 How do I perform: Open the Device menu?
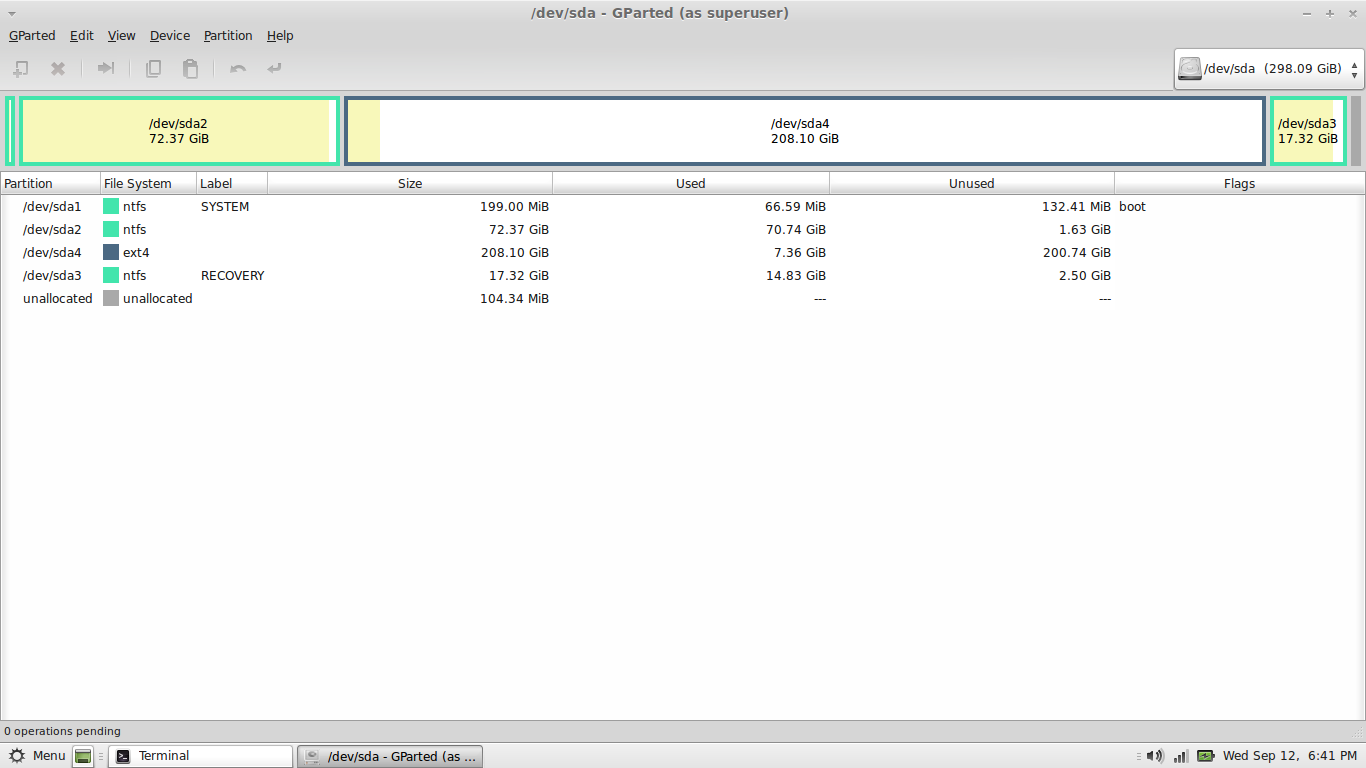(169, 35)
